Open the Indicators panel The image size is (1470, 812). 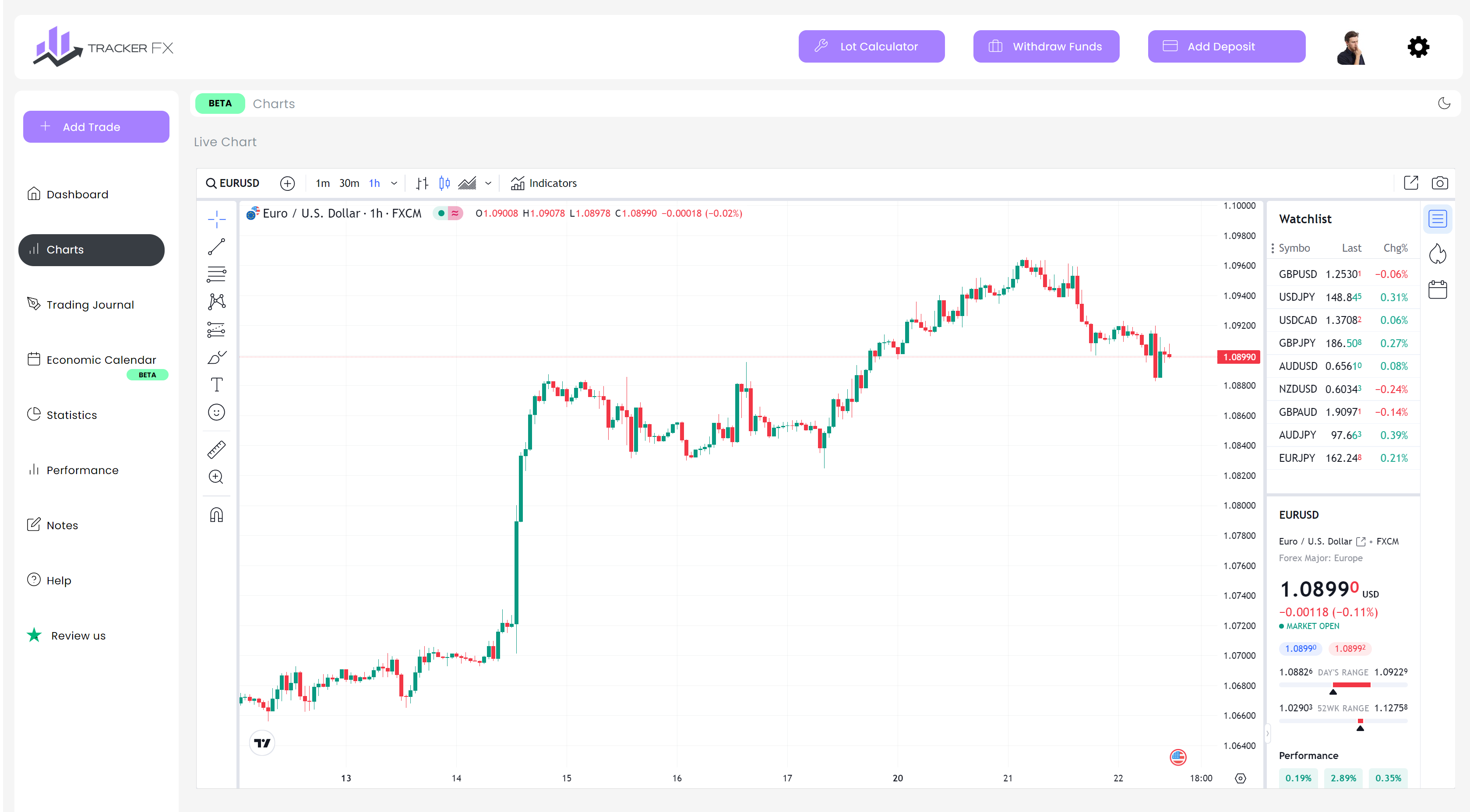point(543,183)
